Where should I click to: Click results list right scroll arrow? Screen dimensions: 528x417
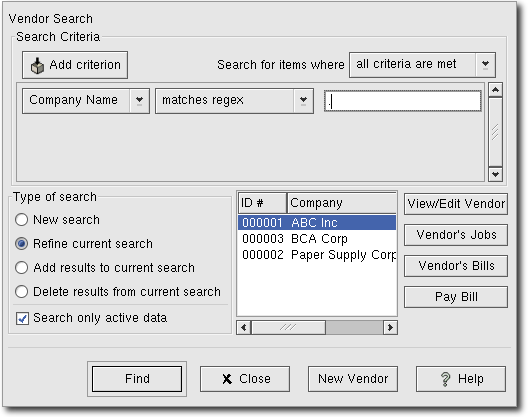click(x=390, y=327)
